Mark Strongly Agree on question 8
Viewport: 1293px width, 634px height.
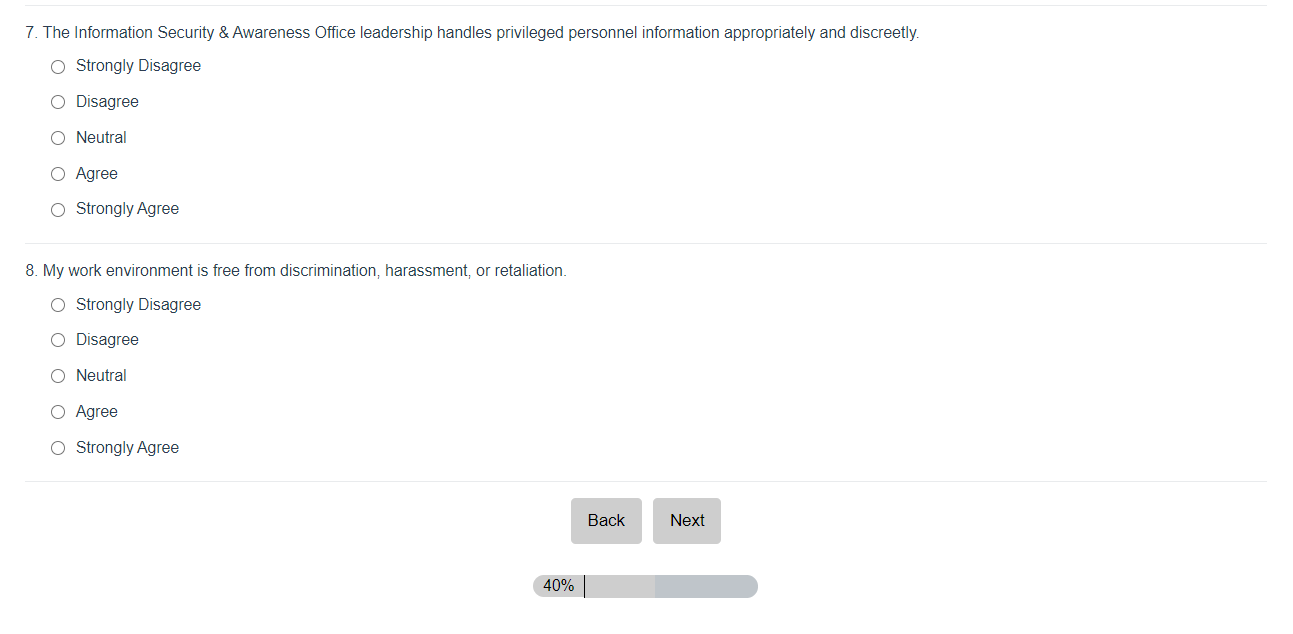tap(58, 448)
